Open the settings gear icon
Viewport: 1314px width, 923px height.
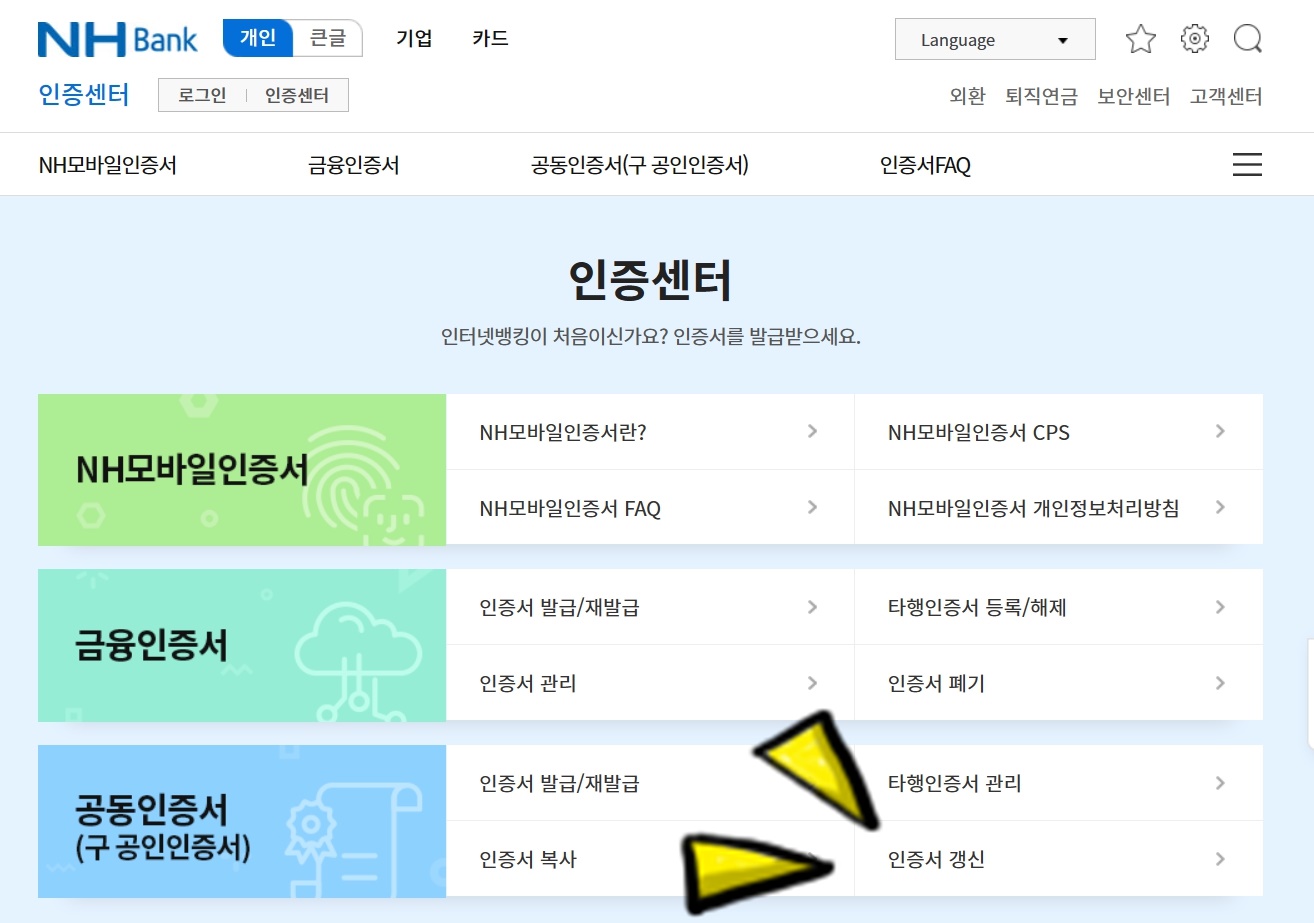click(1194, 40)
